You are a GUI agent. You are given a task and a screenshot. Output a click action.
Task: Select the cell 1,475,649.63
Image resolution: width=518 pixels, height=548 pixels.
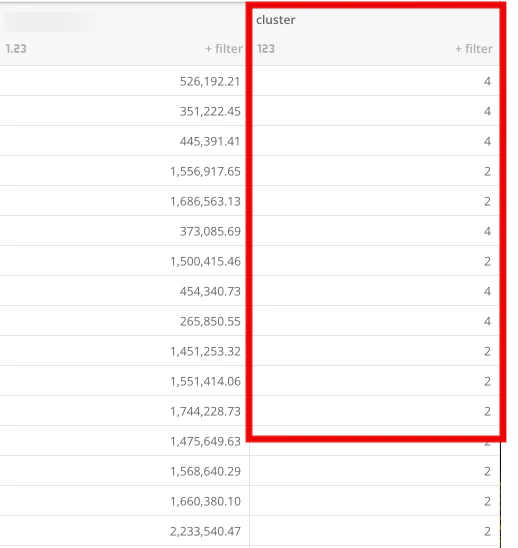[x=206, y=441]
